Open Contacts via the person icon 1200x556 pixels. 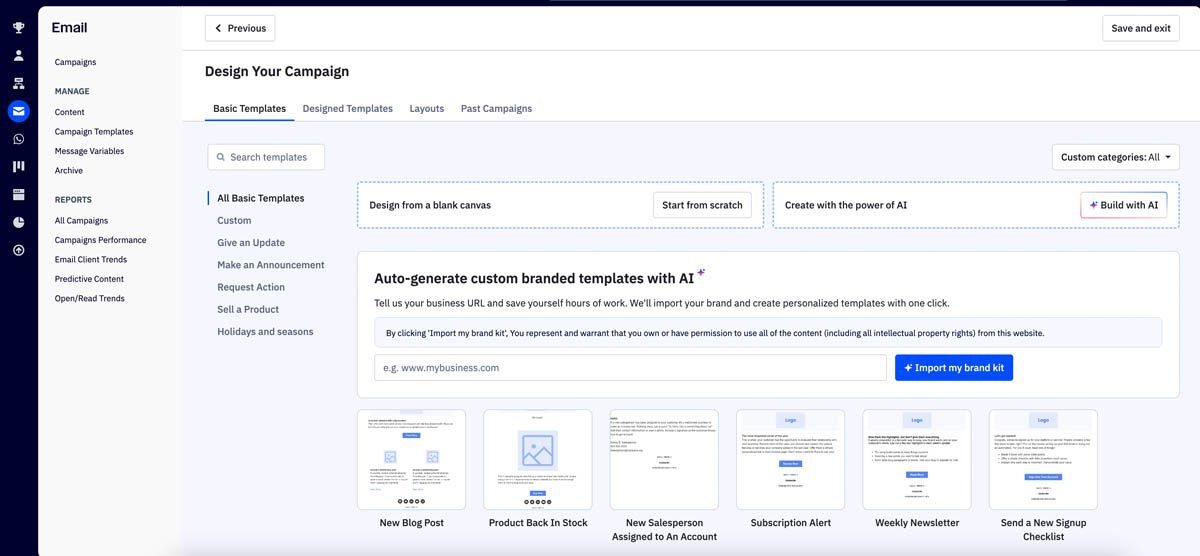point(18,56)
